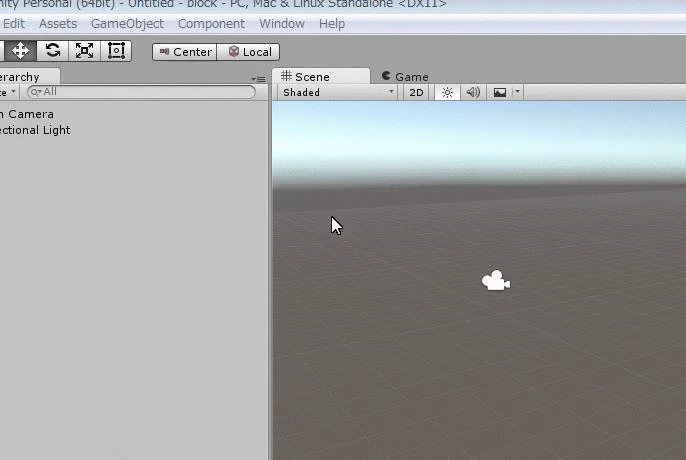Viewport: 686px width, 460px height.
Task: Open the Edit menu
Action: [14, 24]
